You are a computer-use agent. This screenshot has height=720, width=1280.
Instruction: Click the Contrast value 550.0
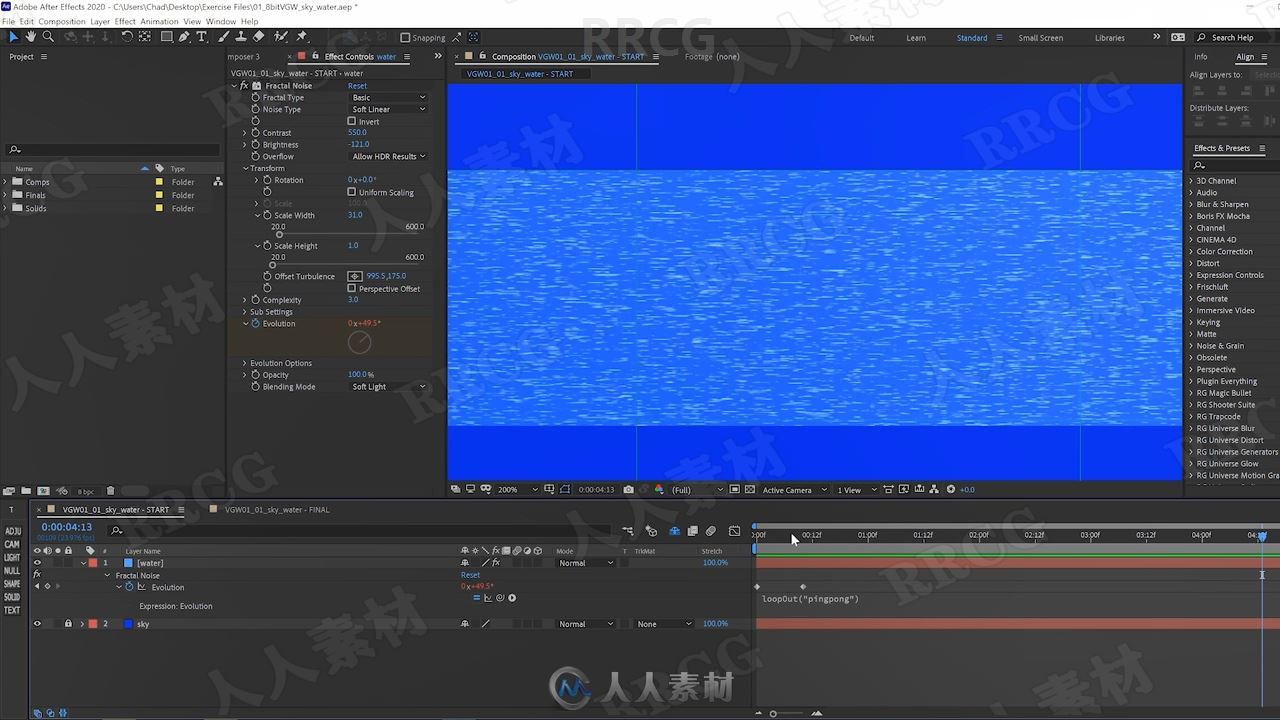click(x=357, y=133)
